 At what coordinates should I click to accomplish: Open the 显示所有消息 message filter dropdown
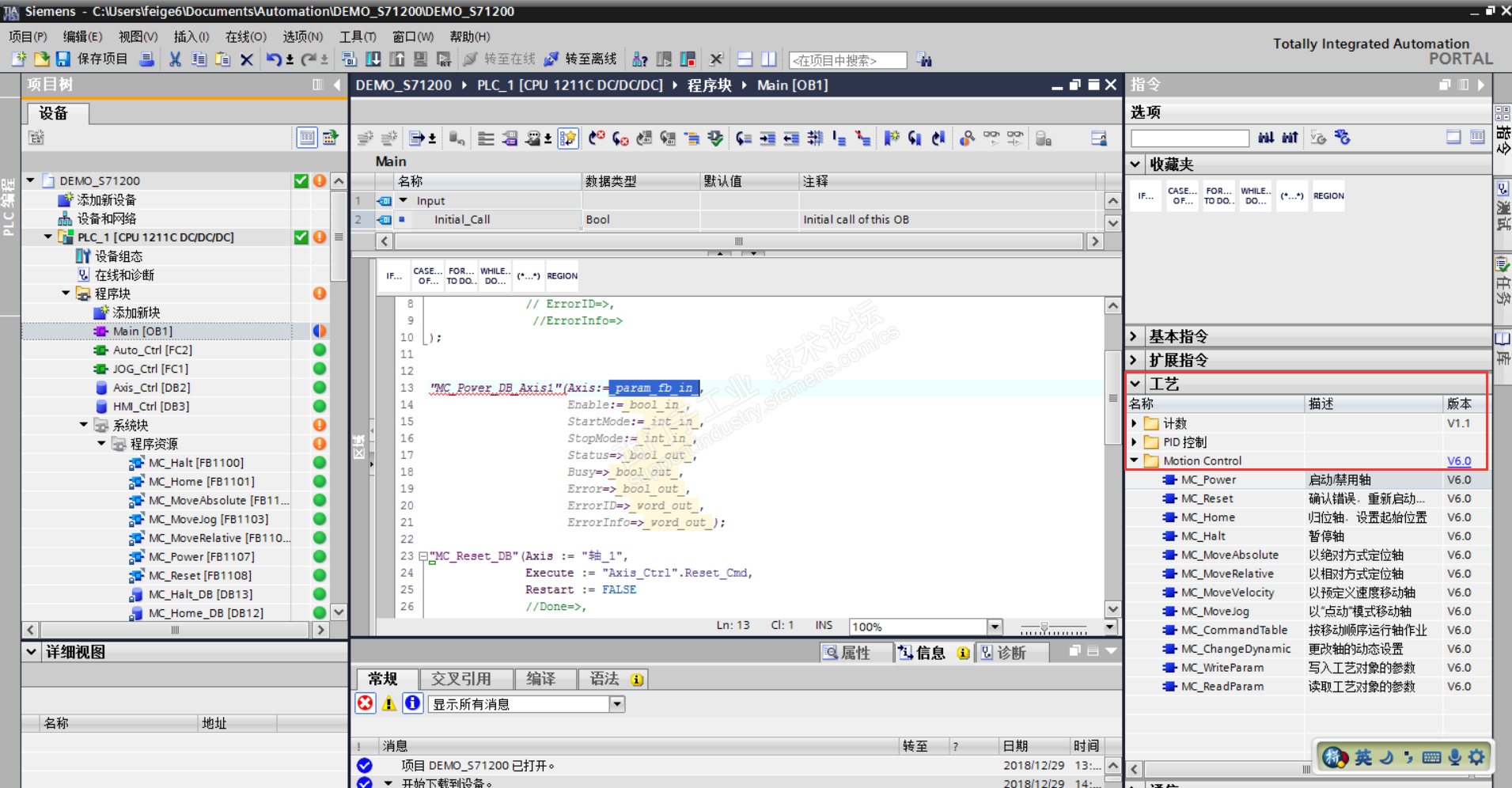click(x=617, y=704)
